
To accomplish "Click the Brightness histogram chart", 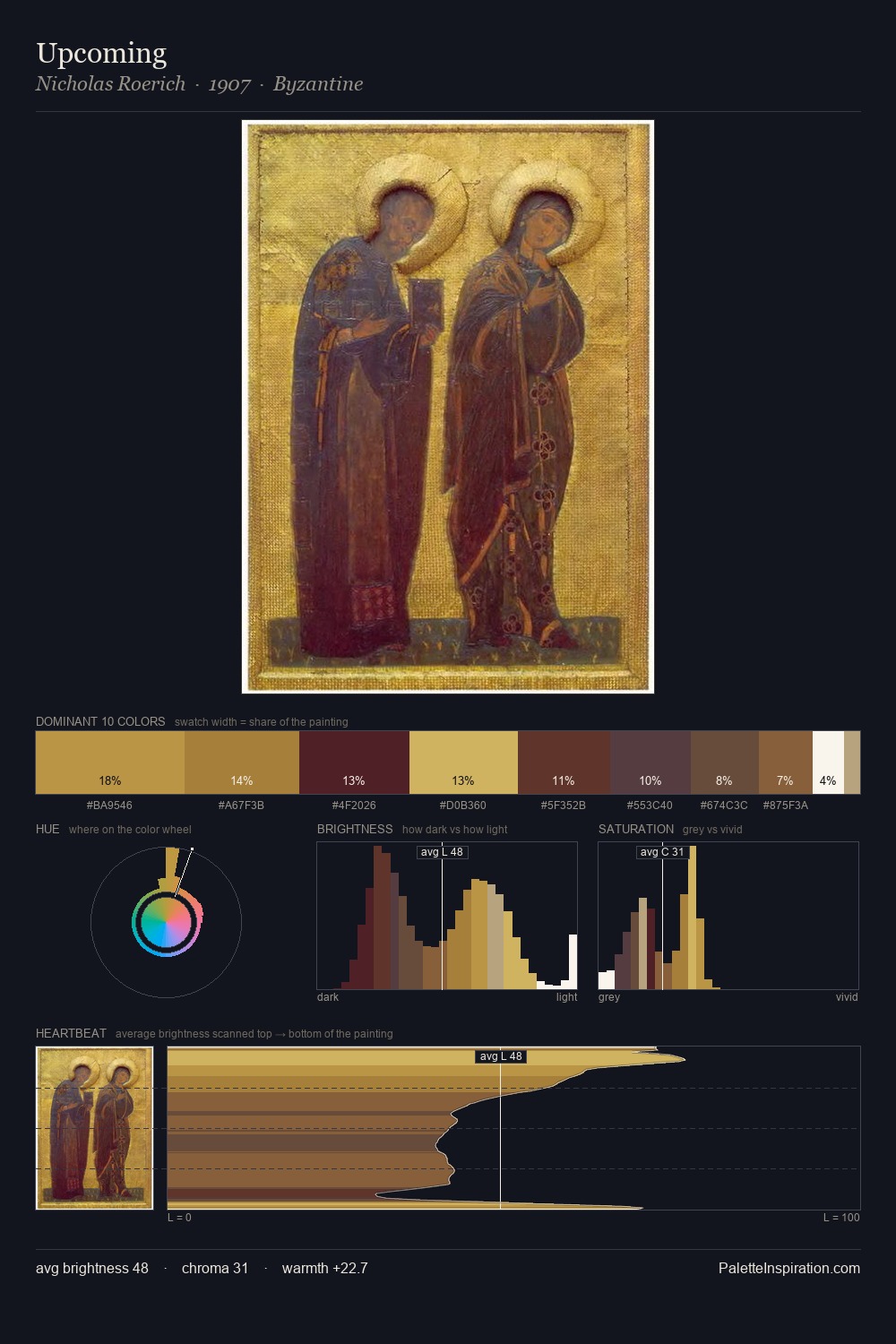I will pyautogui.click(x=447, y=916).
